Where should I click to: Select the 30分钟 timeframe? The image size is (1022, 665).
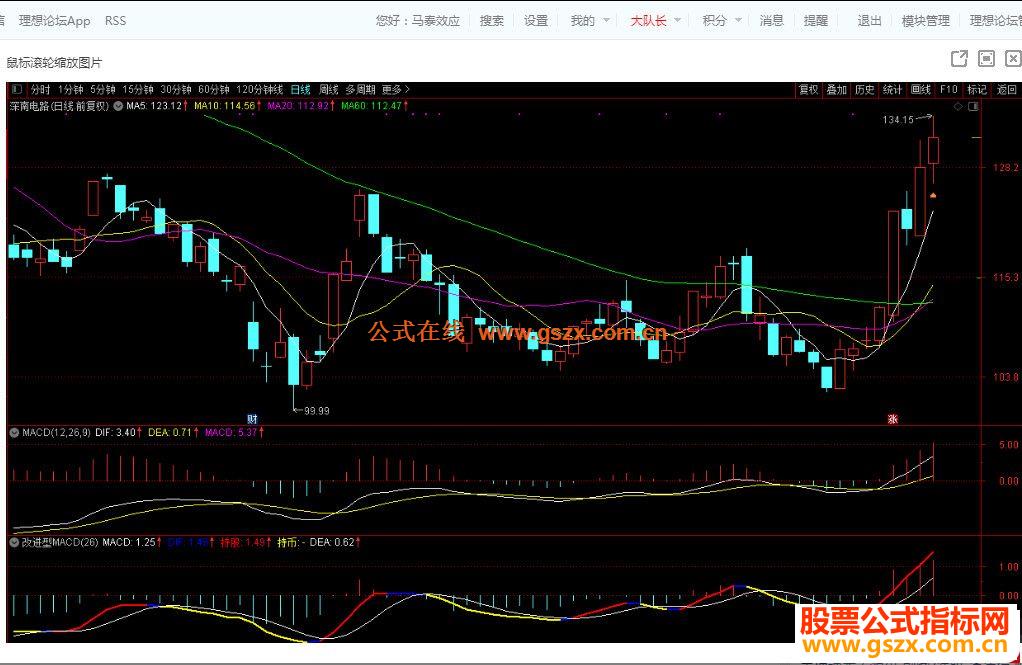tap(176, 89)
